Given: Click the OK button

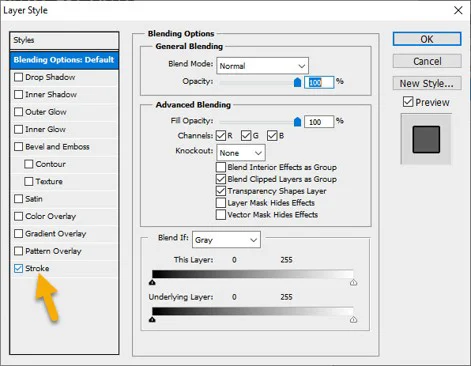Looking at the screenshot, I should [427, 39].
